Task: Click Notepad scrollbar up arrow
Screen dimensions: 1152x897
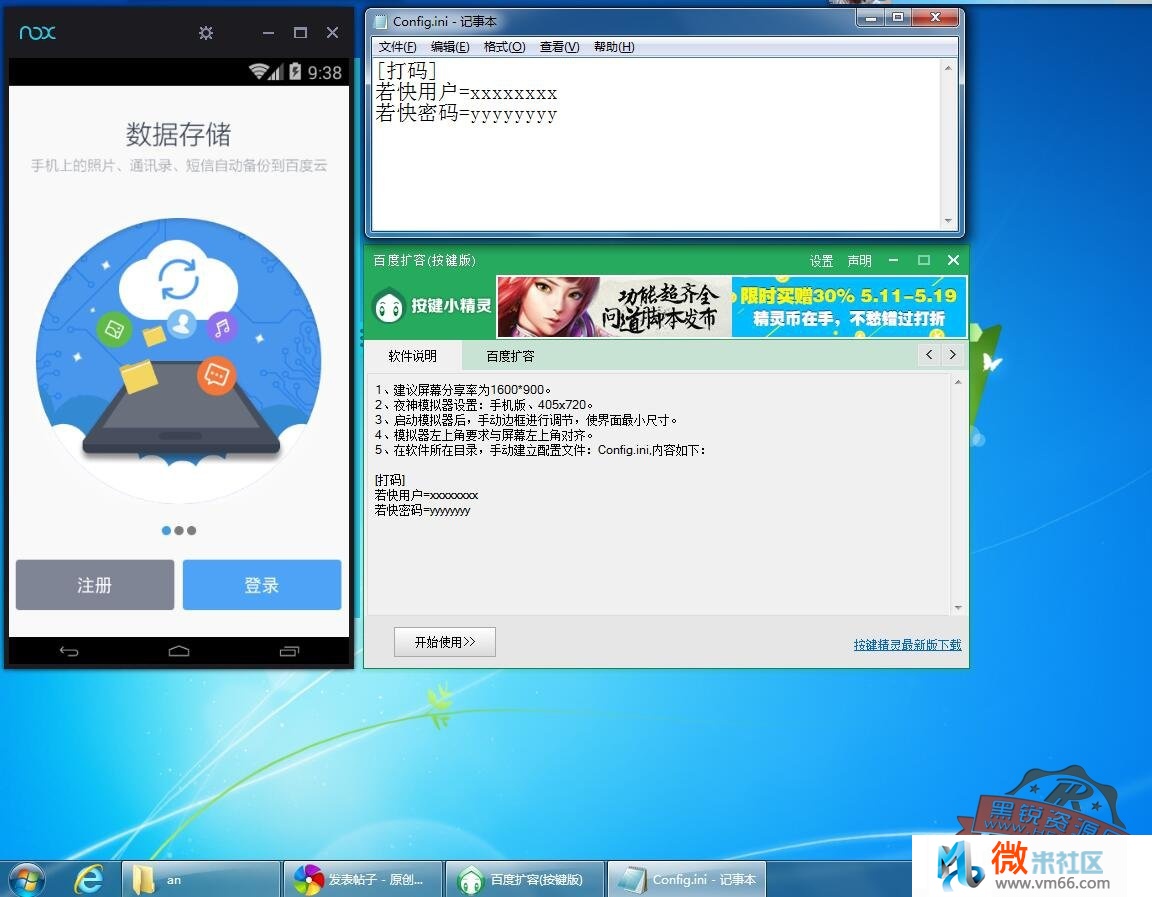Action: (948, 68)
